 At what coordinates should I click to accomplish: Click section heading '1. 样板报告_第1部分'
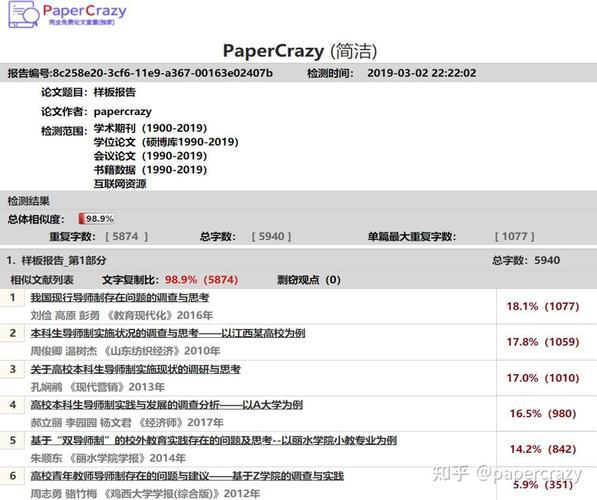coord(56,260)
